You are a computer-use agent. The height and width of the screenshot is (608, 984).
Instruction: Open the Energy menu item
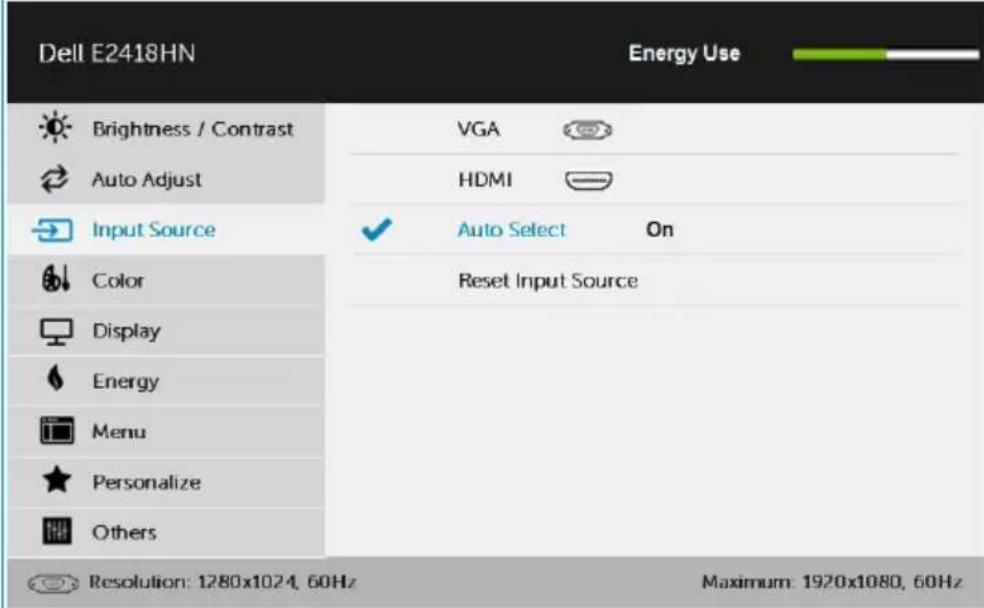coord(166,380)
